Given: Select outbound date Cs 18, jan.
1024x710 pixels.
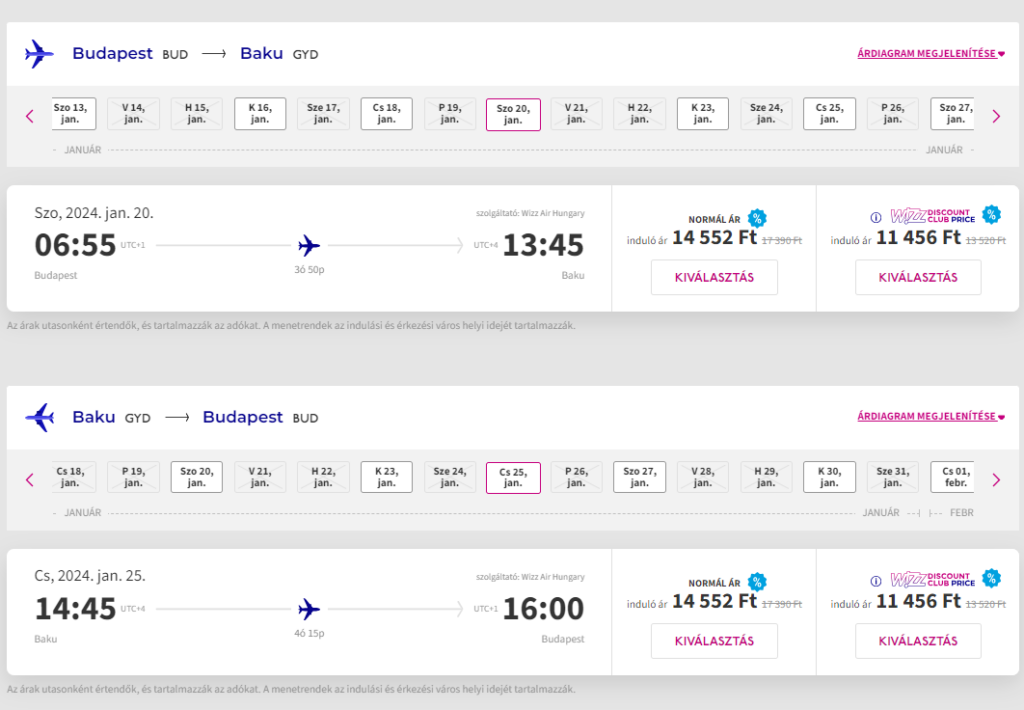Looking at the screenshot, I should (x=386, y=114).
